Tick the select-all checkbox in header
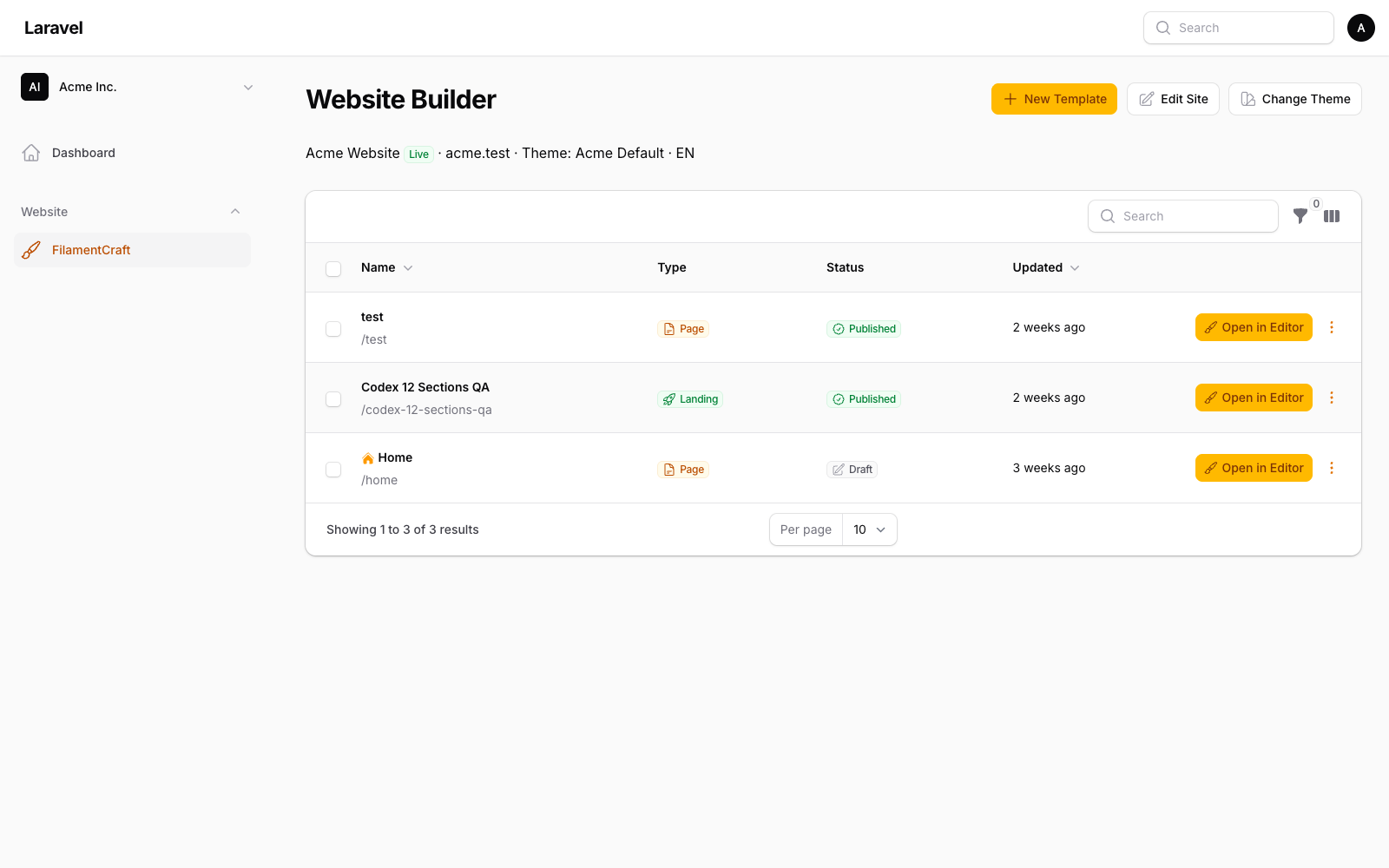The width and height of the screenshot is (1389, 868). click(333, 269)
